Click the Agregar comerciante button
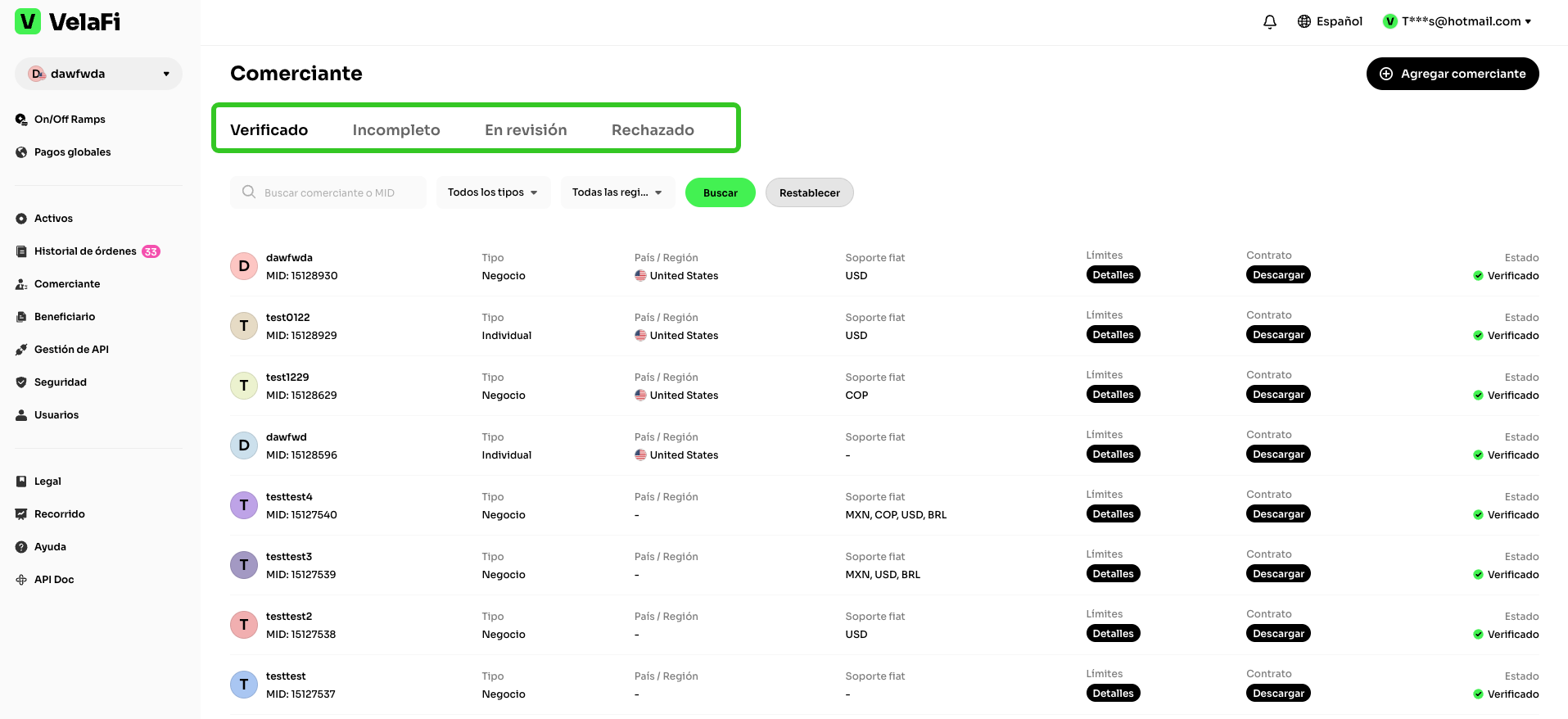The height and width of the screenshot is (719, 1568). (1452, 74)
